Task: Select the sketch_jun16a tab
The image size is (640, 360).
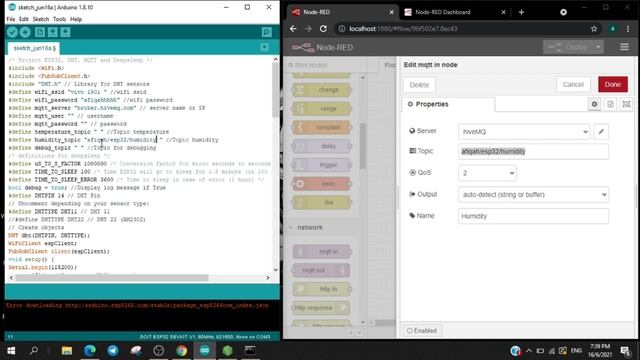Action: [x=34, y=48]
